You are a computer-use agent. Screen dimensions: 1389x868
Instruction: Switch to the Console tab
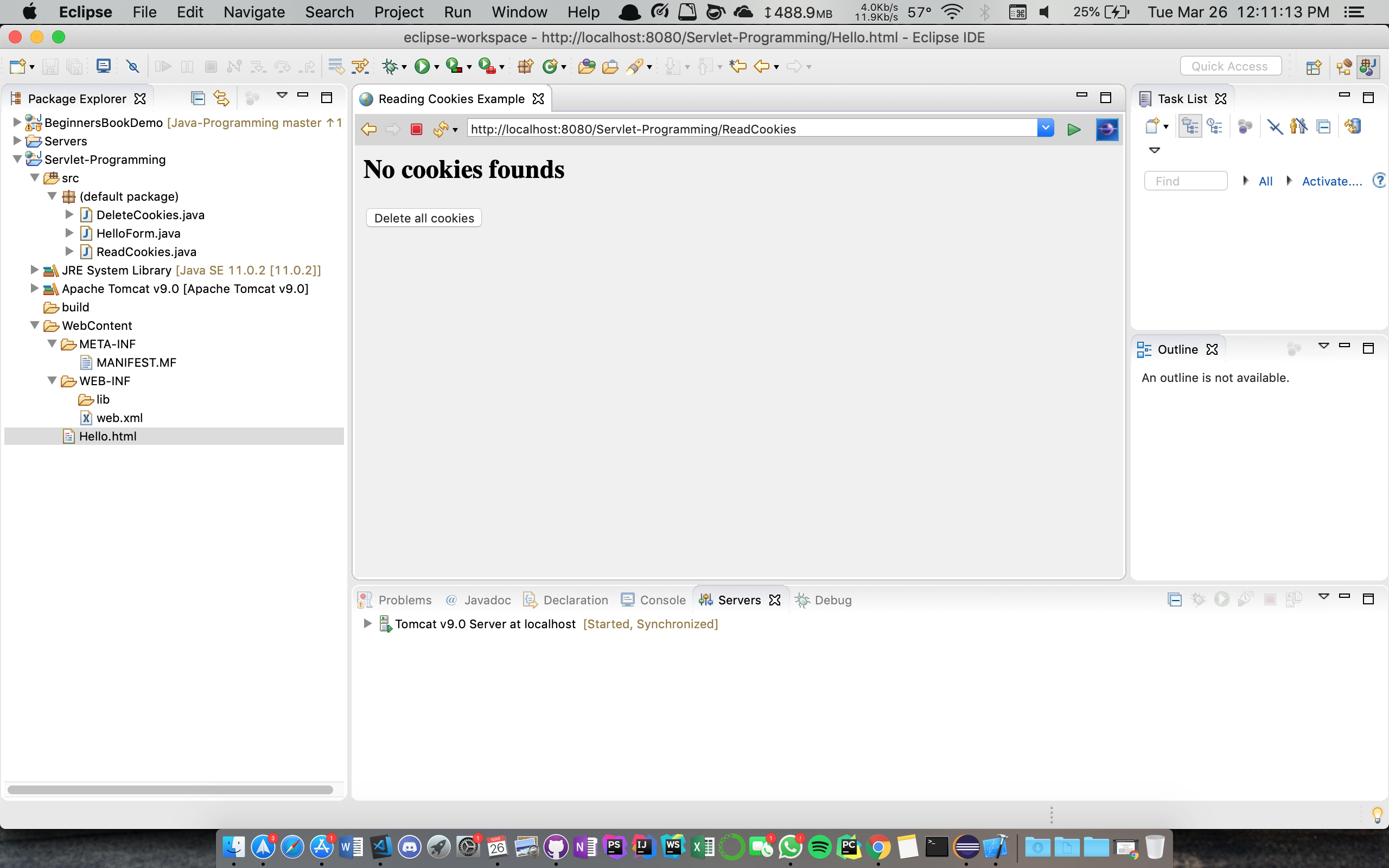click(662, 600)
